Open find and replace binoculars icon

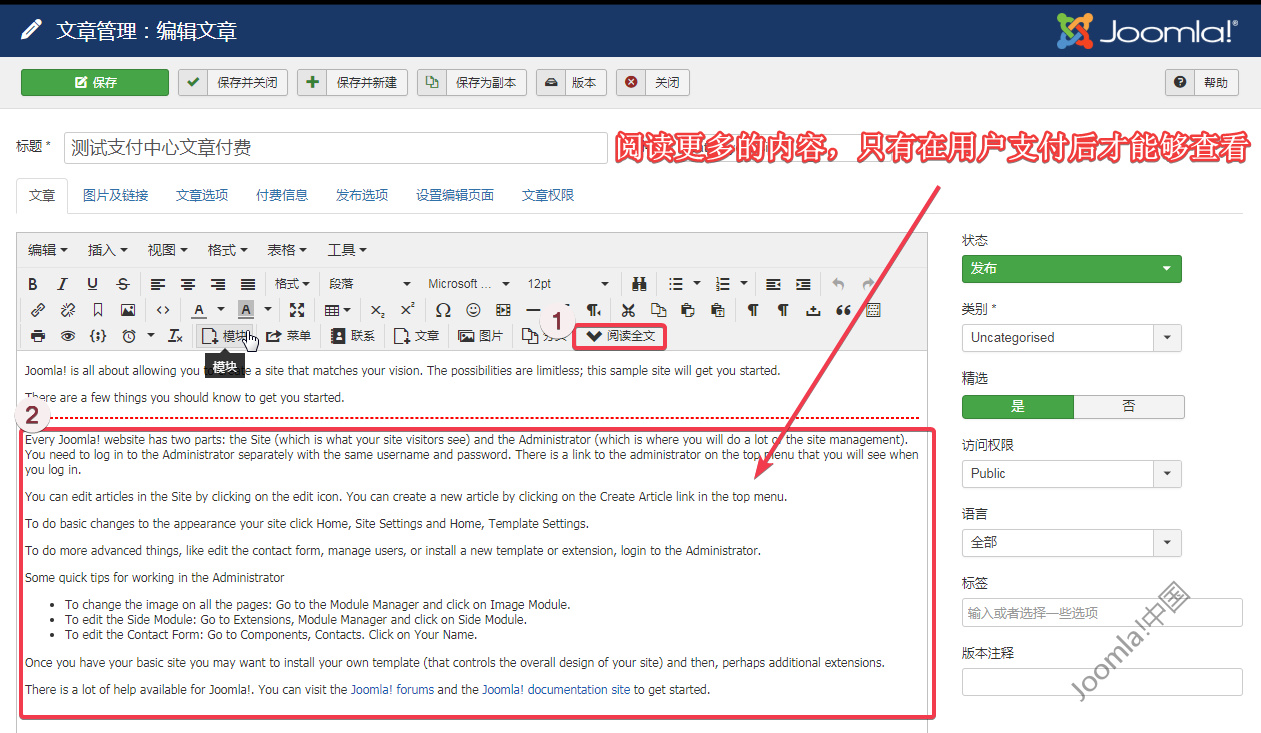click(x=640, y=284)
